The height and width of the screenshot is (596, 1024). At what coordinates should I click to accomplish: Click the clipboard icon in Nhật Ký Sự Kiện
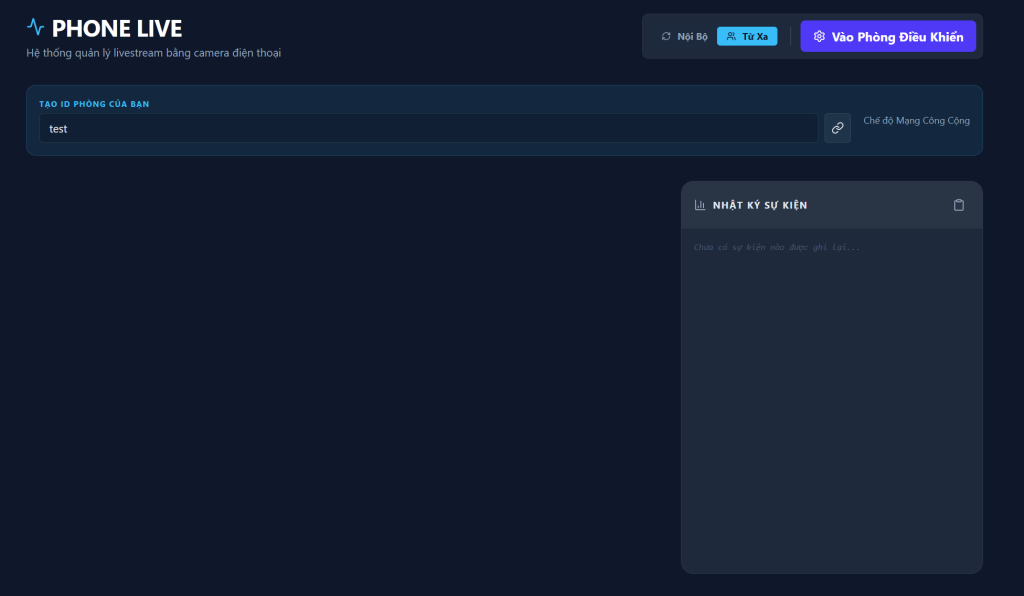[x=959, y=205]
